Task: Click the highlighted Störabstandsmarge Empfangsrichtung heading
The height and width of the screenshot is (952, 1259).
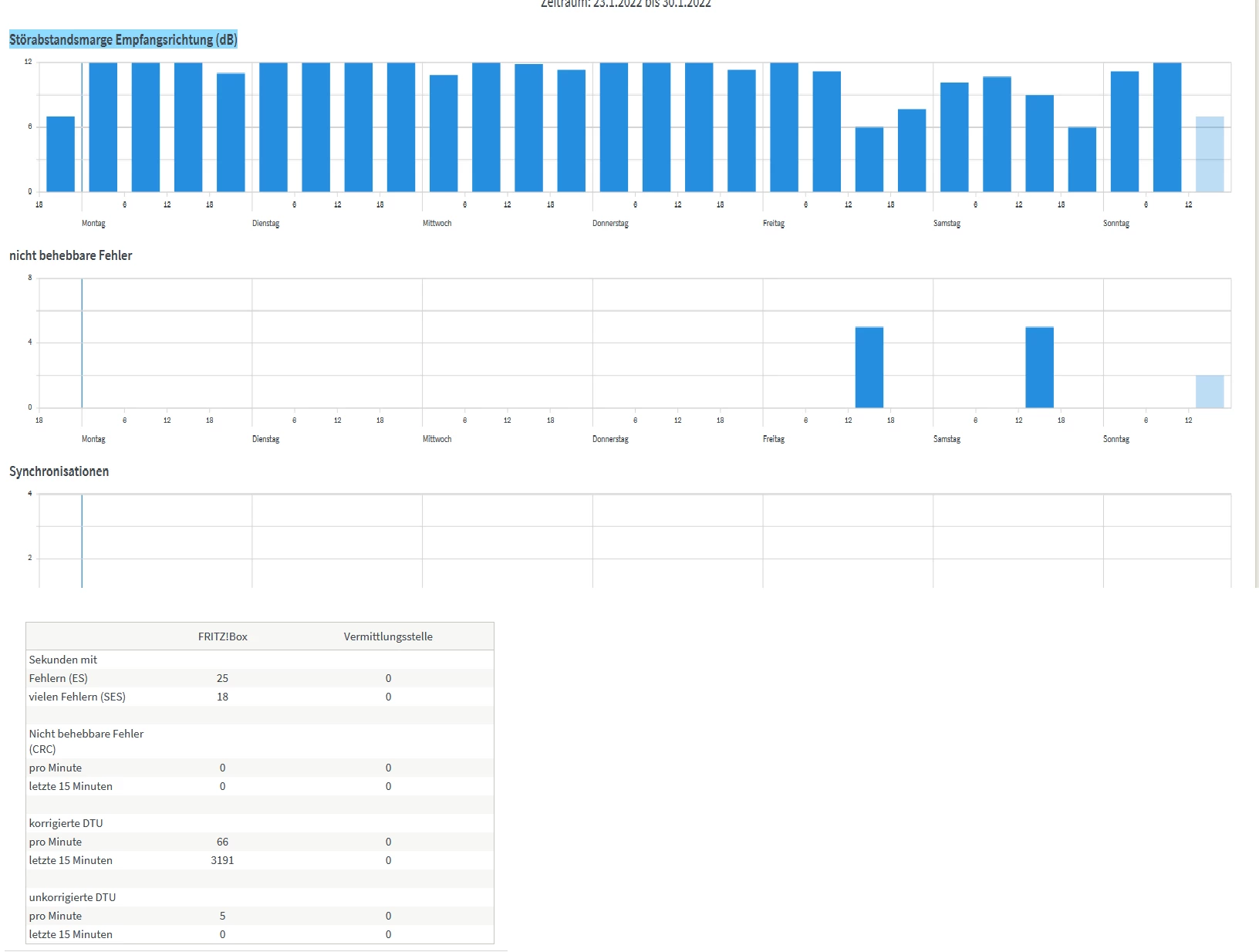Action: (123, 39)
